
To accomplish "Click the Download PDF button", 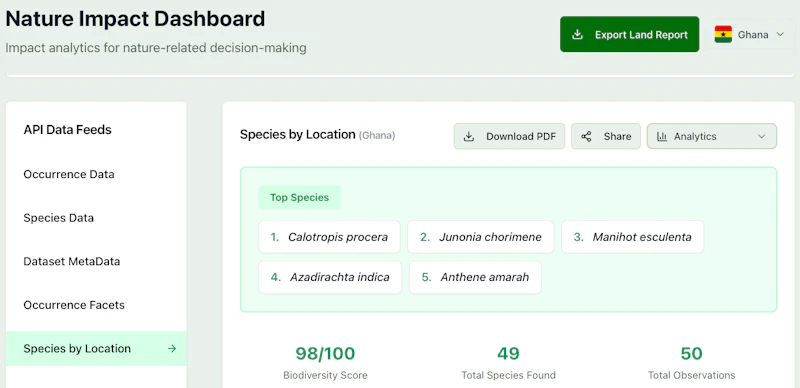I will pyautogui.click(x=509, y=136).
